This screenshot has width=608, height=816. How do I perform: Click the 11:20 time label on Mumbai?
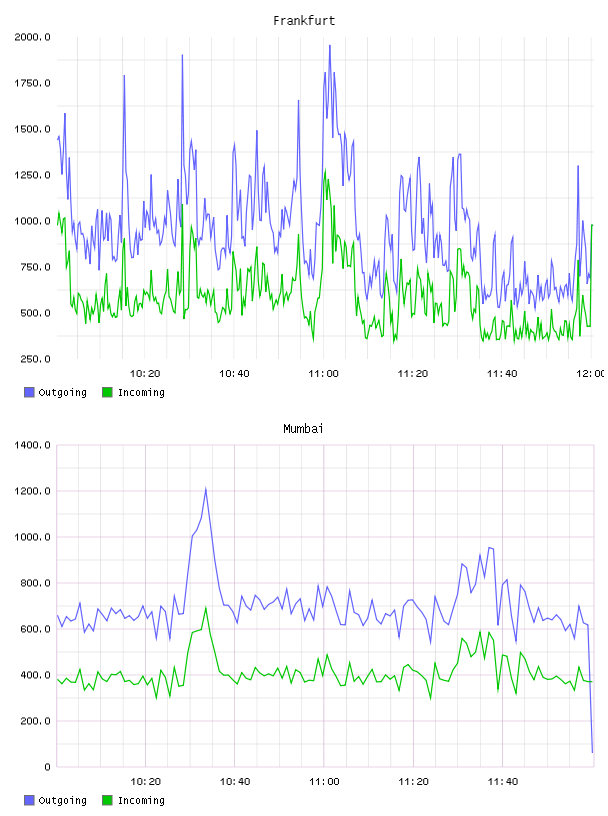point(413,782)
